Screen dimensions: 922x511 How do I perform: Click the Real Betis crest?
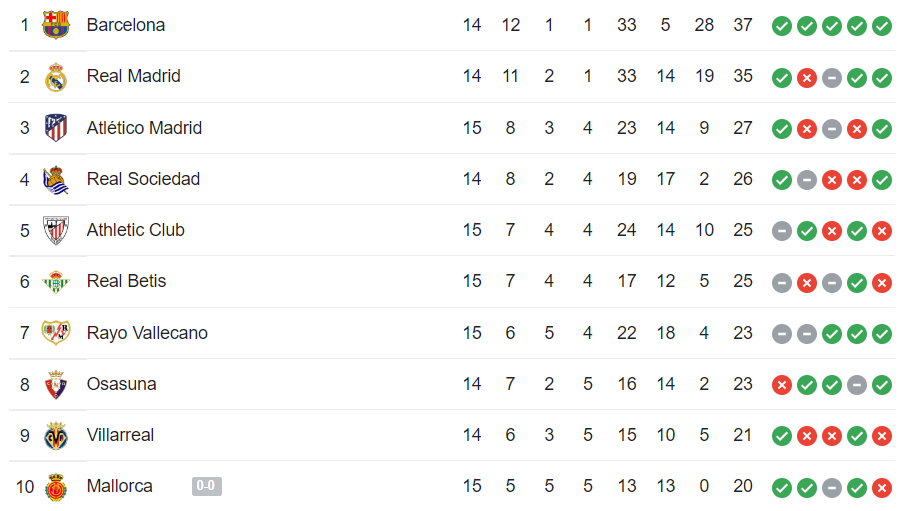[x=56, y=282]
